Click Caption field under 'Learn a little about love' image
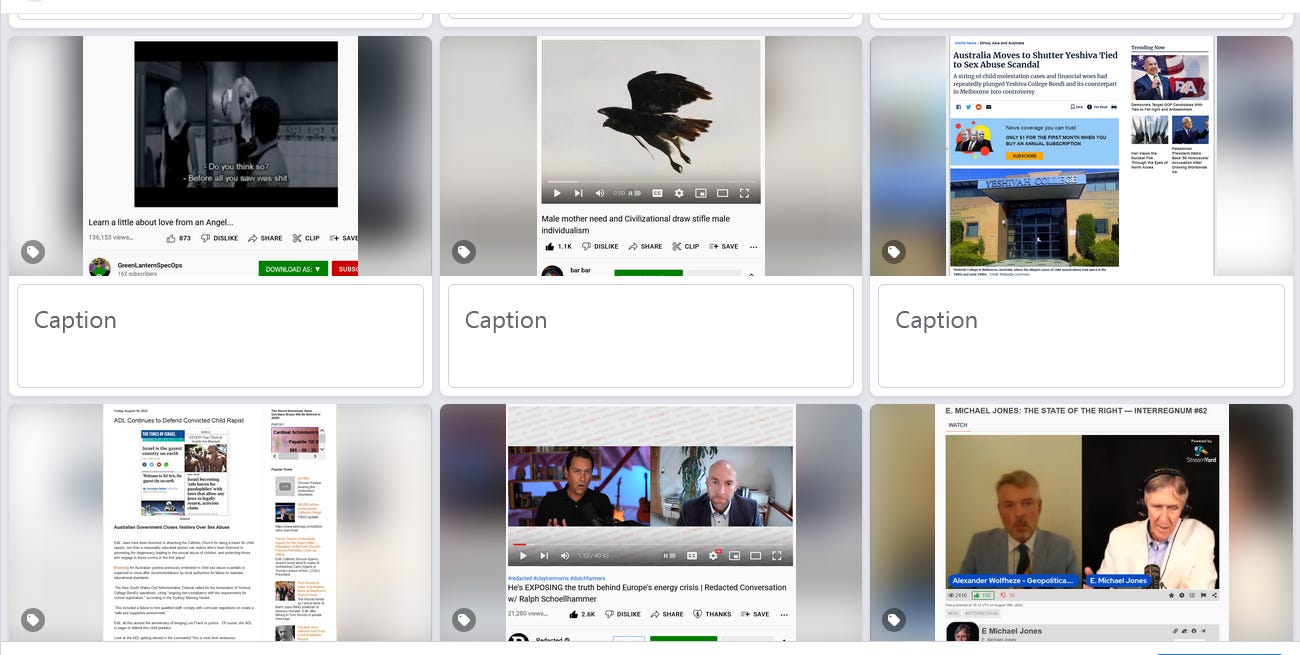This screenshot has height=655, width=1300. click(x=220, y=336)
